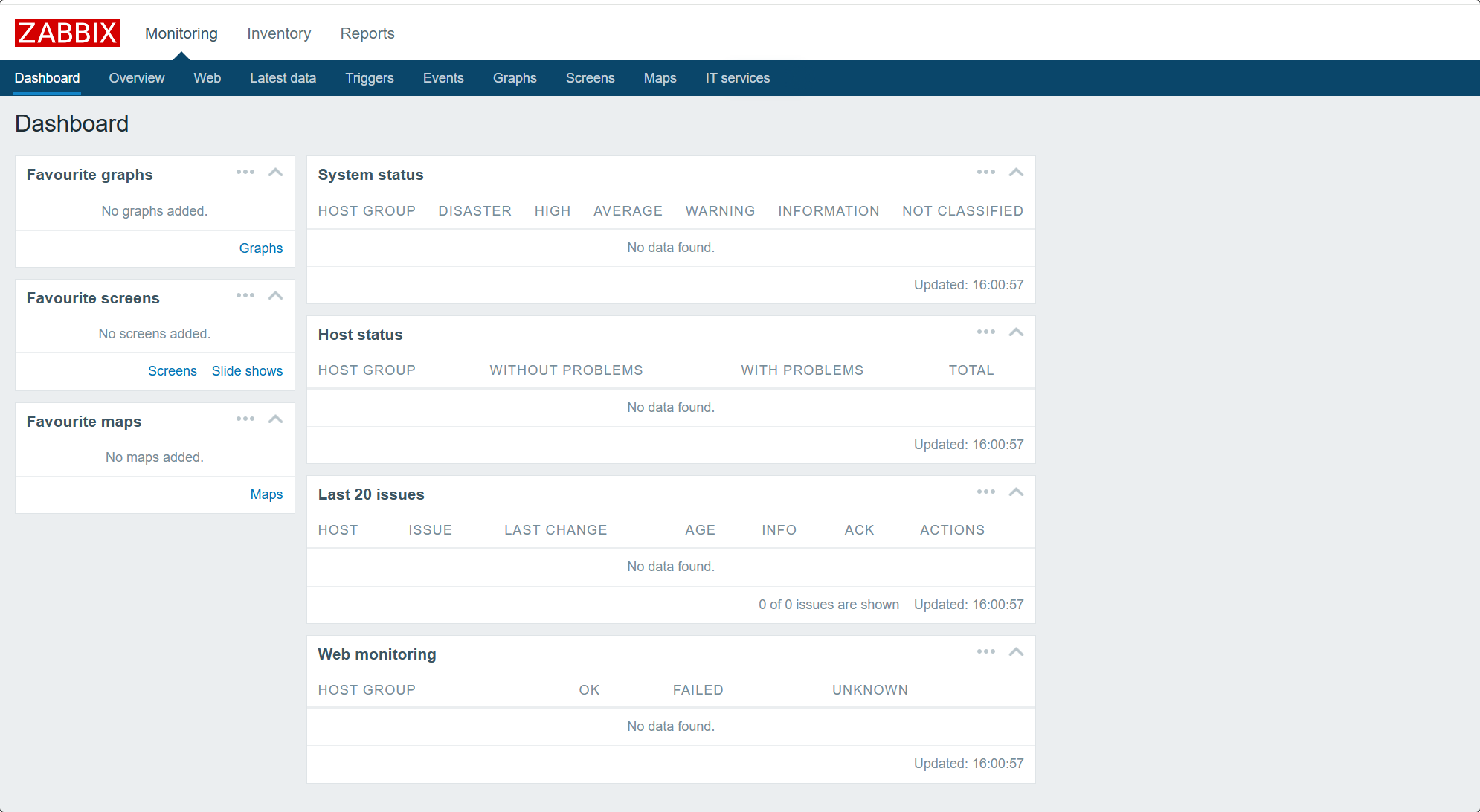Open Host status widget options dots

[x=986, y=332]
